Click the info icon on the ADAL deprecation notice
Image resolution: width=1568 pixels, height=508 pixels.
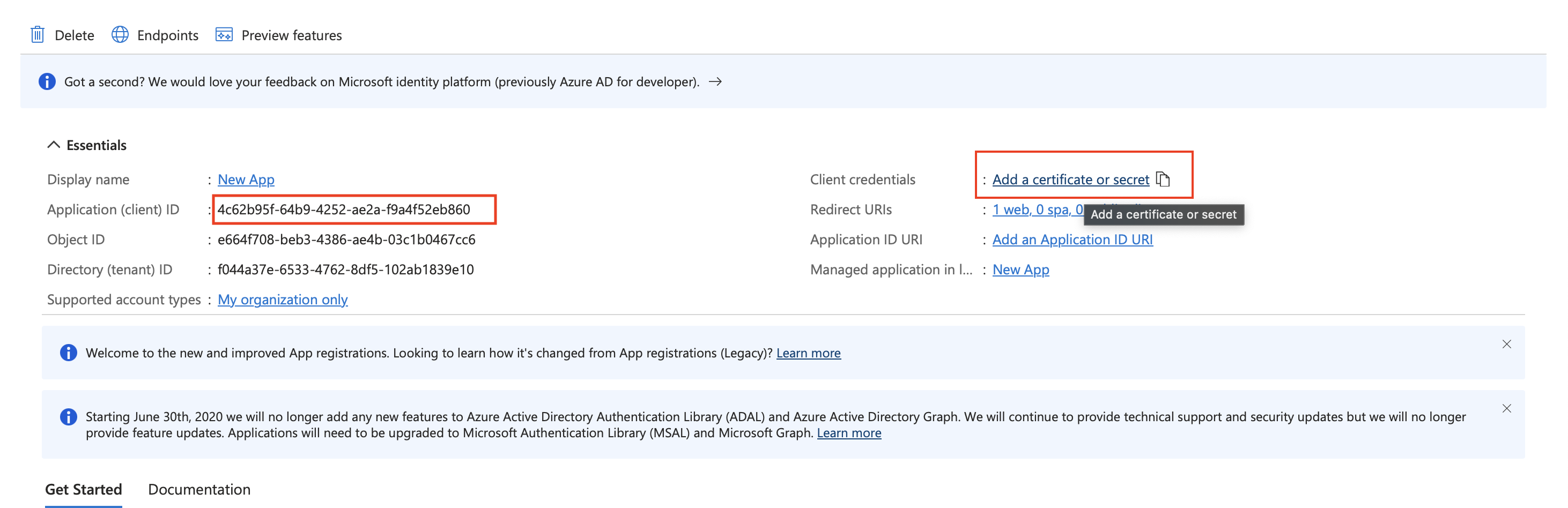pyautogui.click(x=68, y=416)
